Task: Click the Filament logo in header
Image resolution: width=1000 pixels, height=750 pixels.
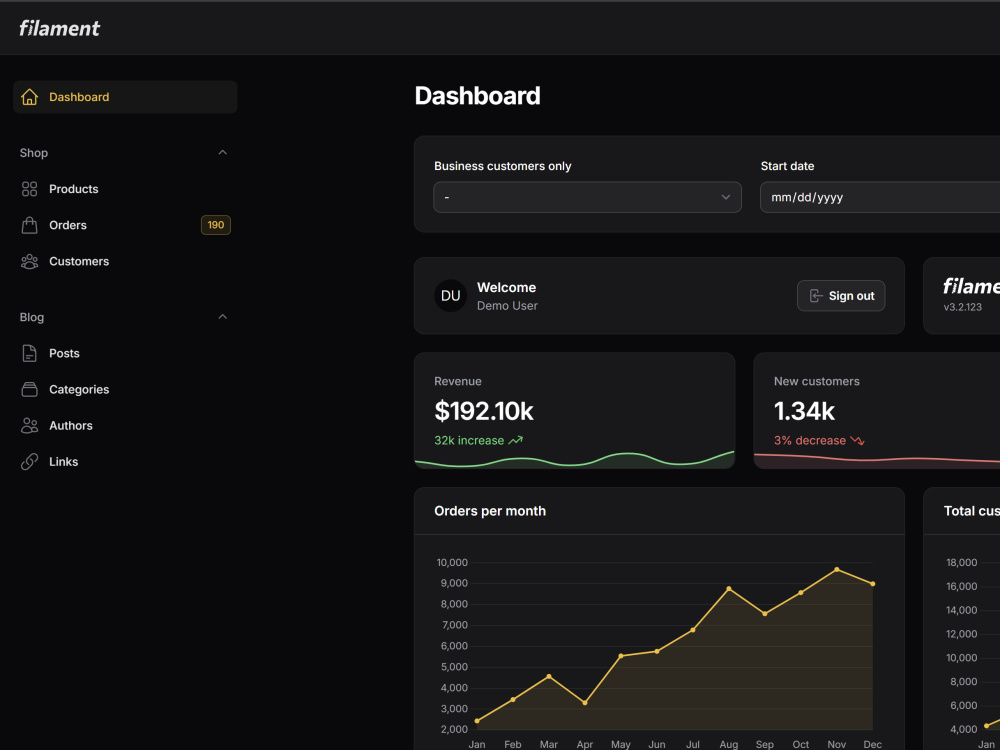Action: pyautogui.click(x=59, y=28)
